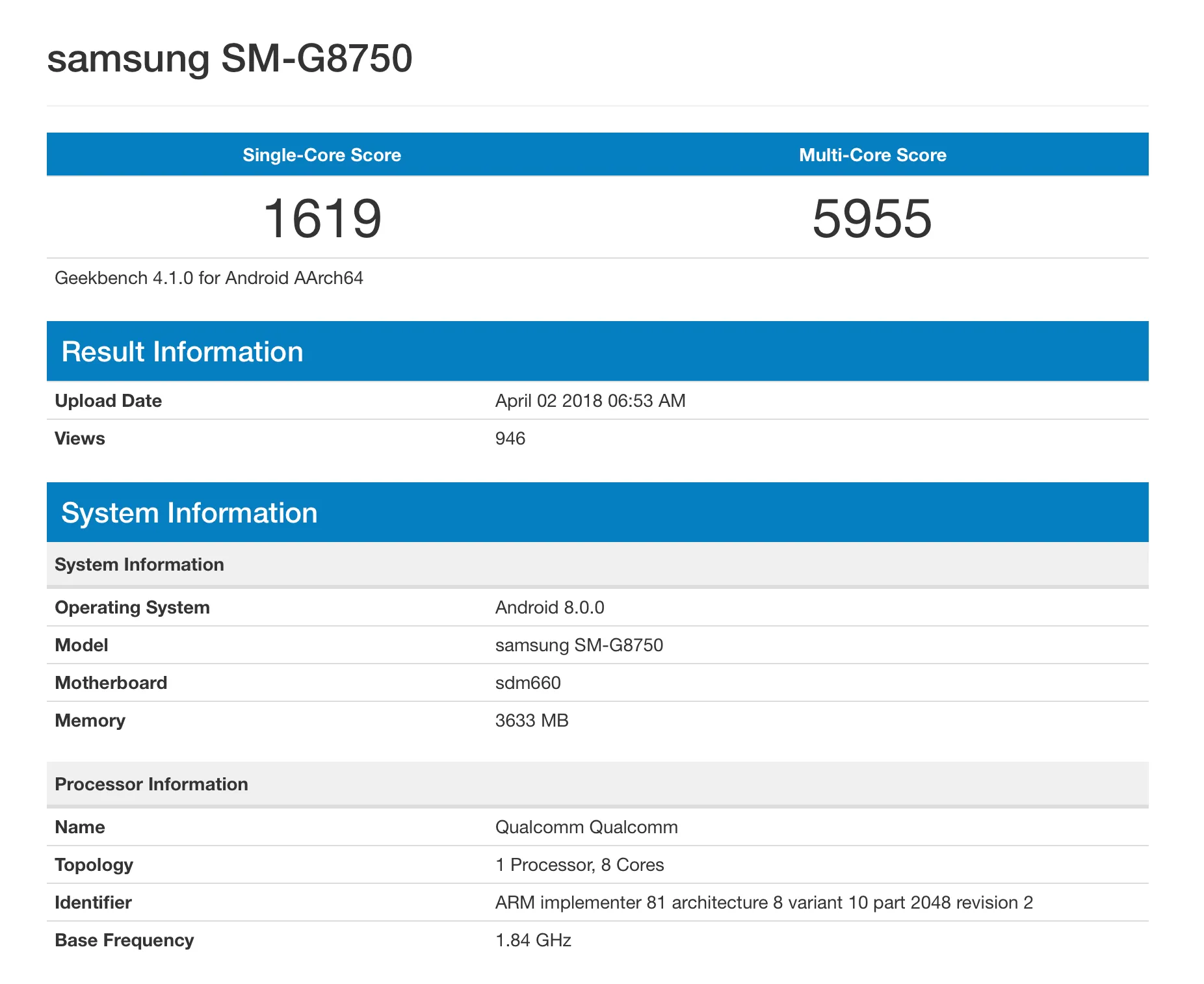Viewport: 1204px width, 984px height.
Task: Select the Topology label
Action: (x=94, y=864)
